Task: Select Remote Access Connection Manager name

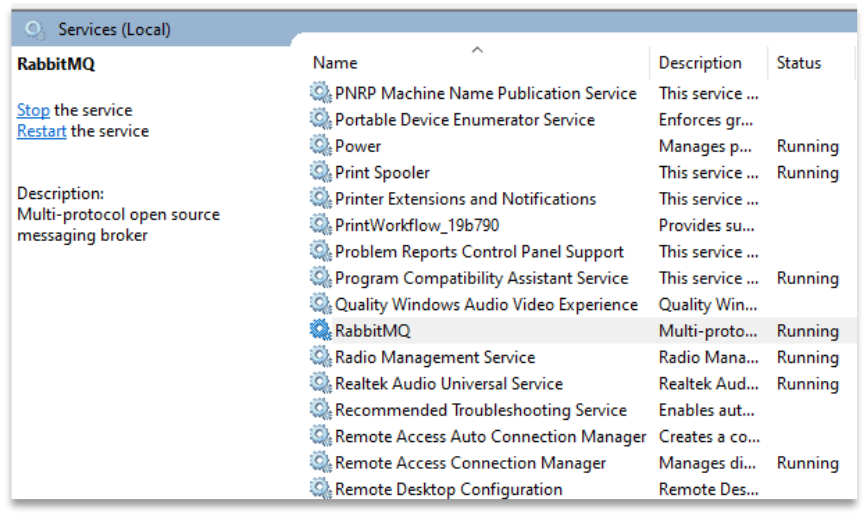Action: point(470,463)
